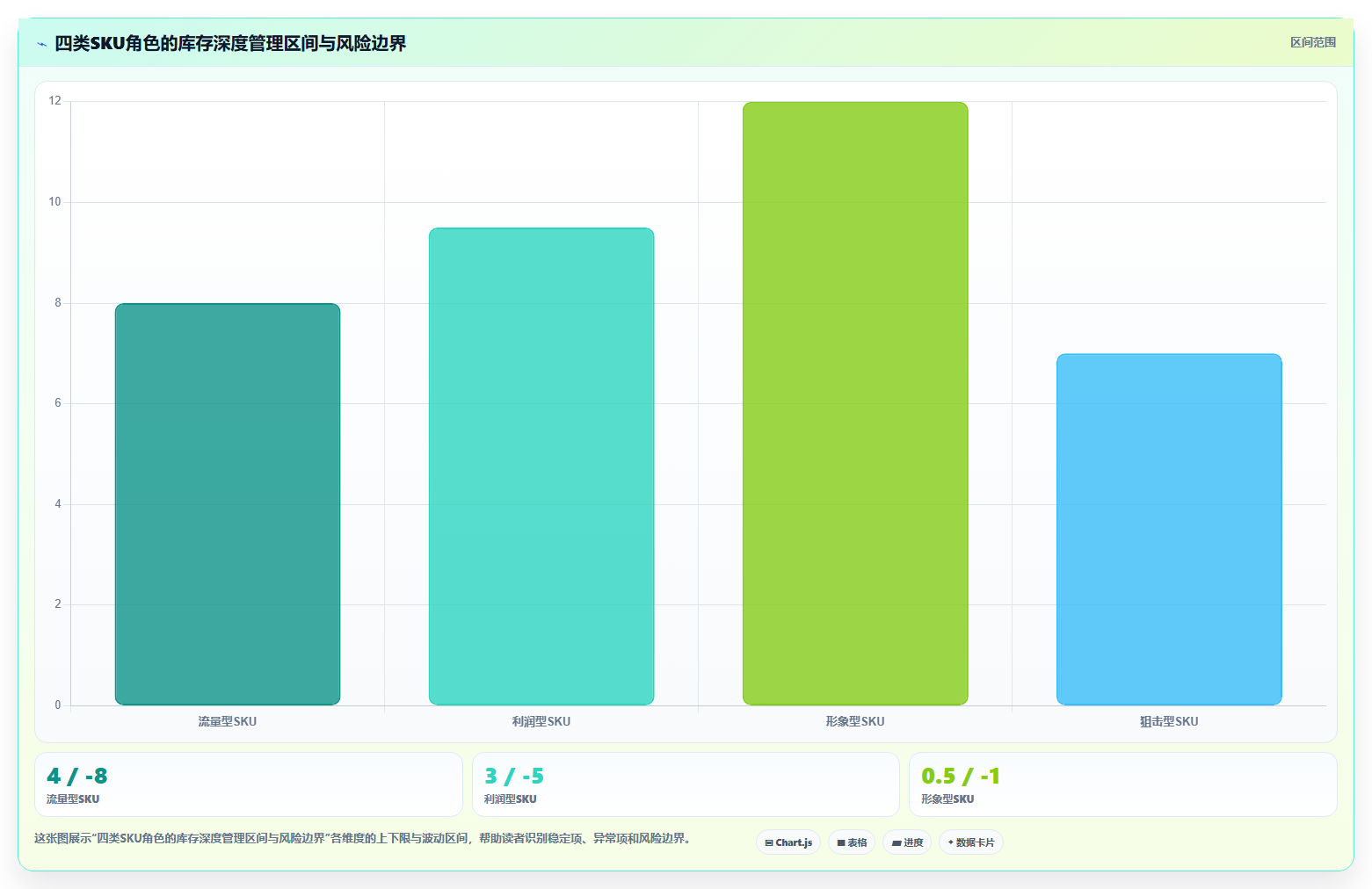Click the y-axis value 8
Image resolution: width=1372 pixels, height=889 pixels.
(58, 303)
